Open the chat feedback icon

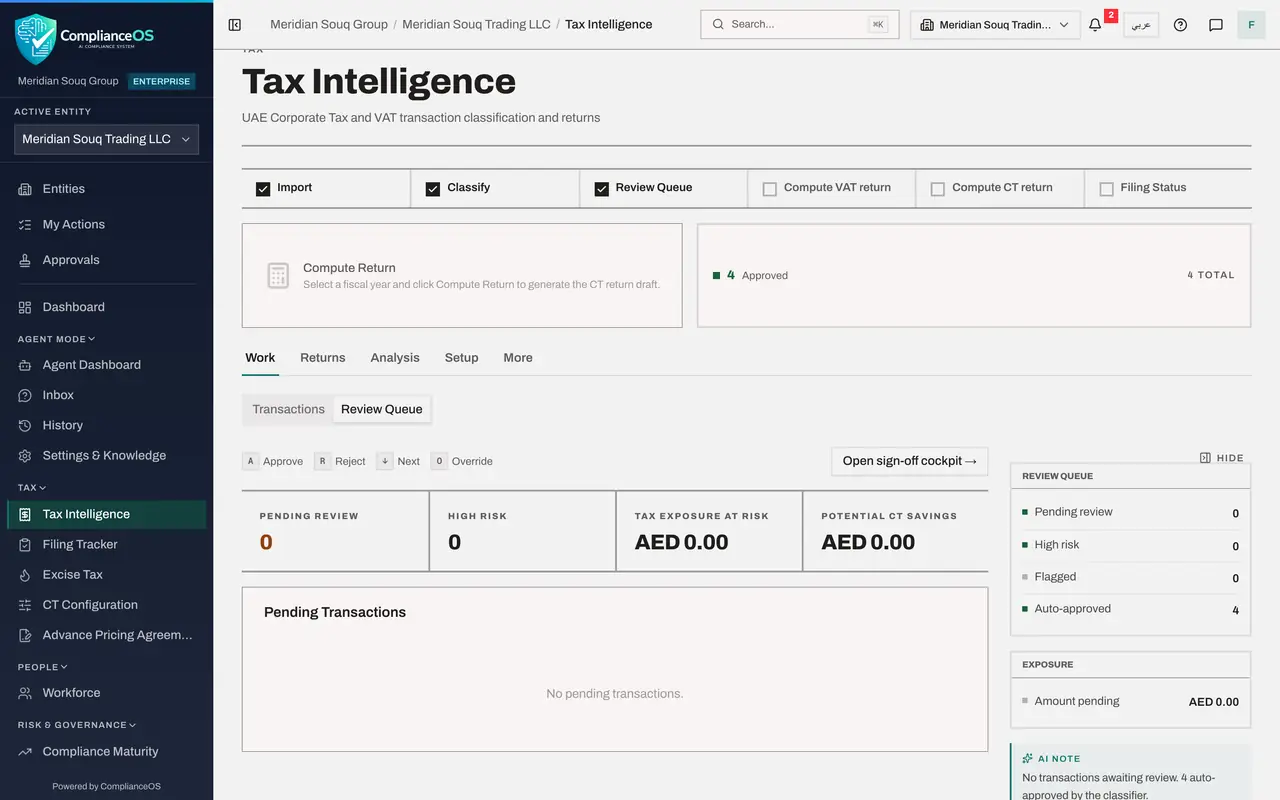pos(1216,25)
